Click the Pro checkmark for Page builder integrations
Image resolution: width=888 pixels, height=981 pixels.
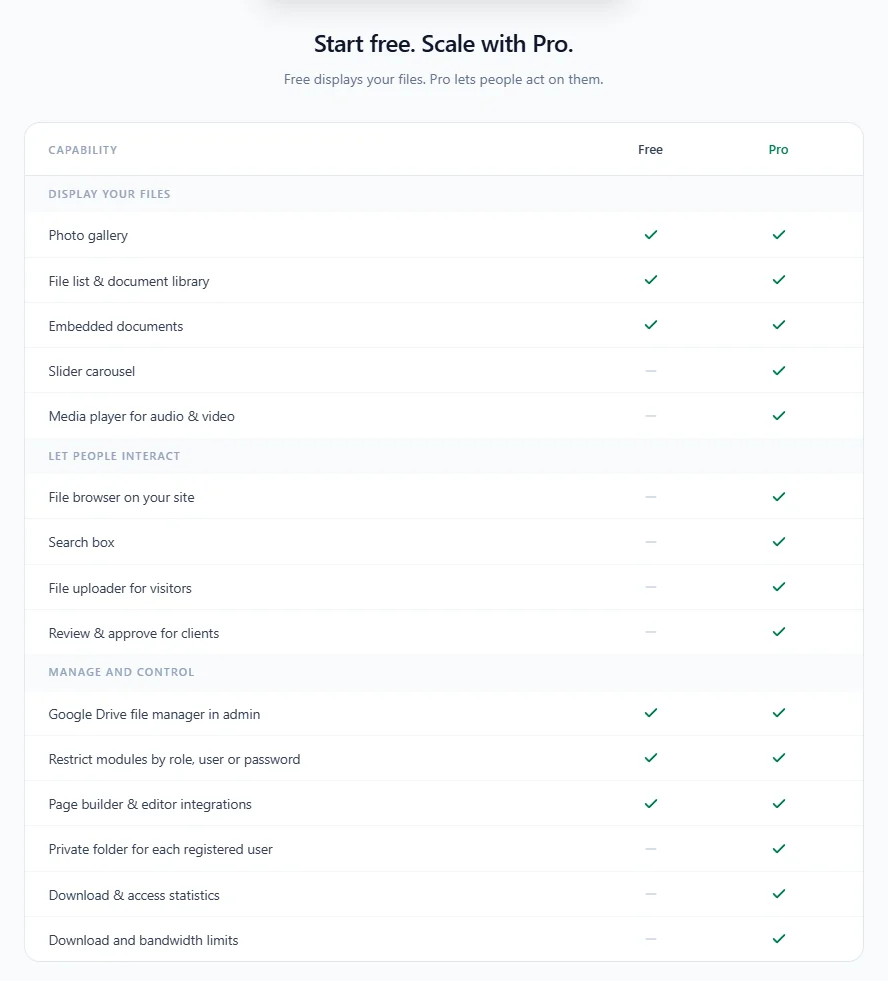[778, 803]
